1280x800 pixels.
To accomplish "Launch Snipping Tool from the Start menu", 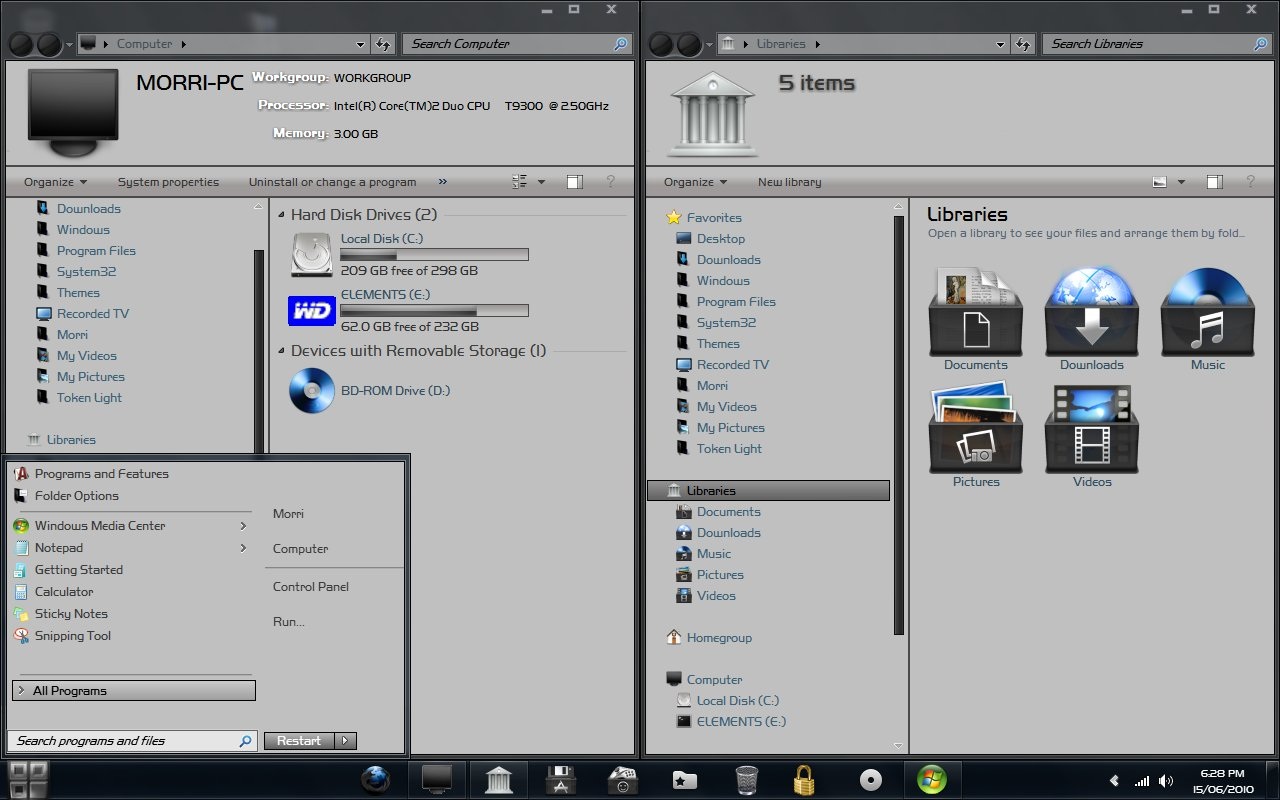I will tap(71, 635).
